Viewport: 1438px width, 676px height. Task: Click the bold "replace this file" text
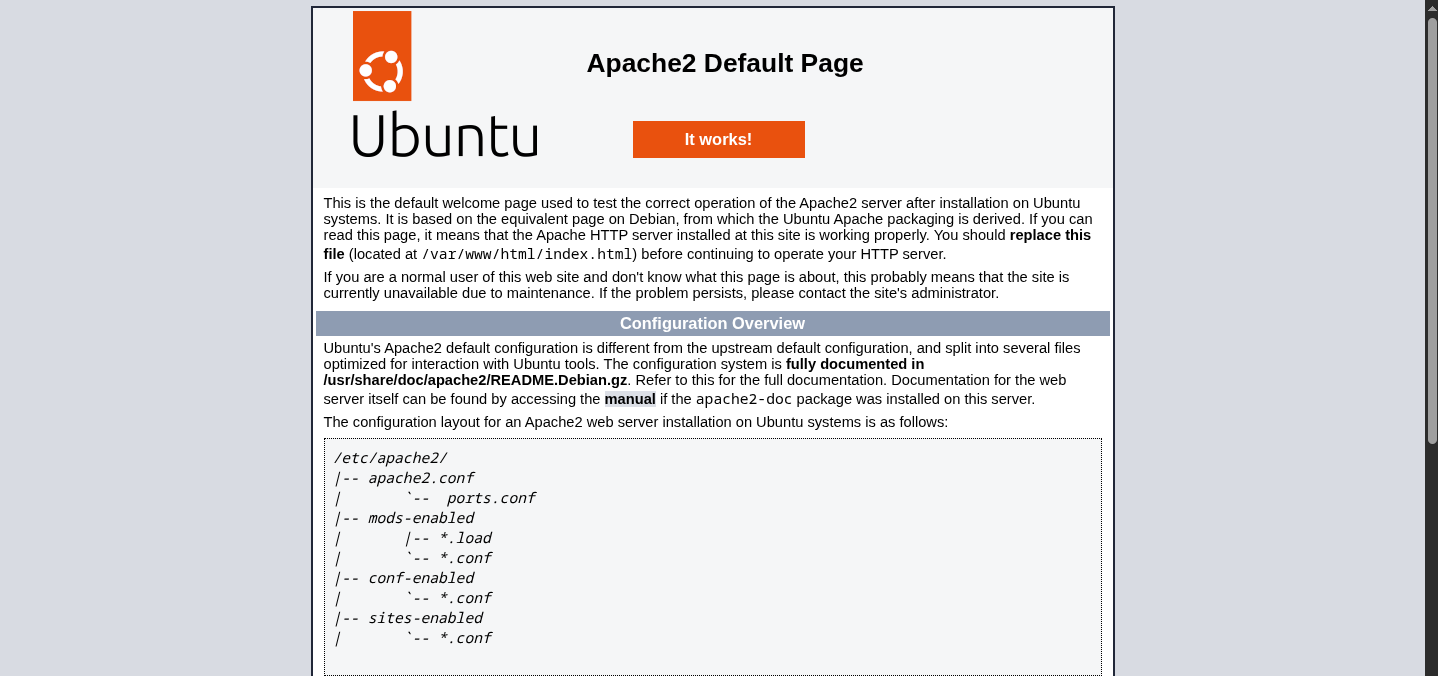1049,236
